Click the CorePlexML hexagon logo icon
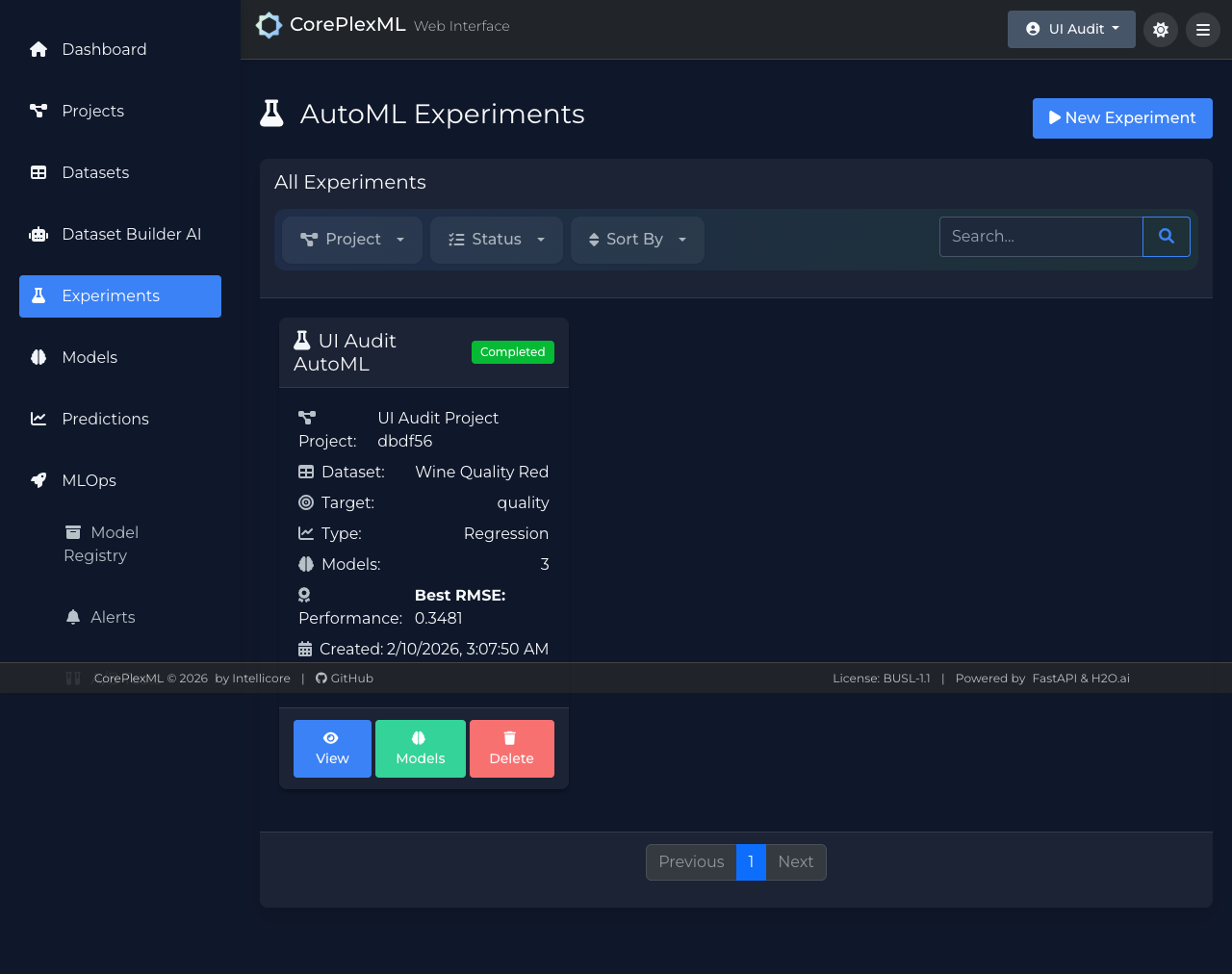This screenshot has height=974, width=1232. click(269, 26)
